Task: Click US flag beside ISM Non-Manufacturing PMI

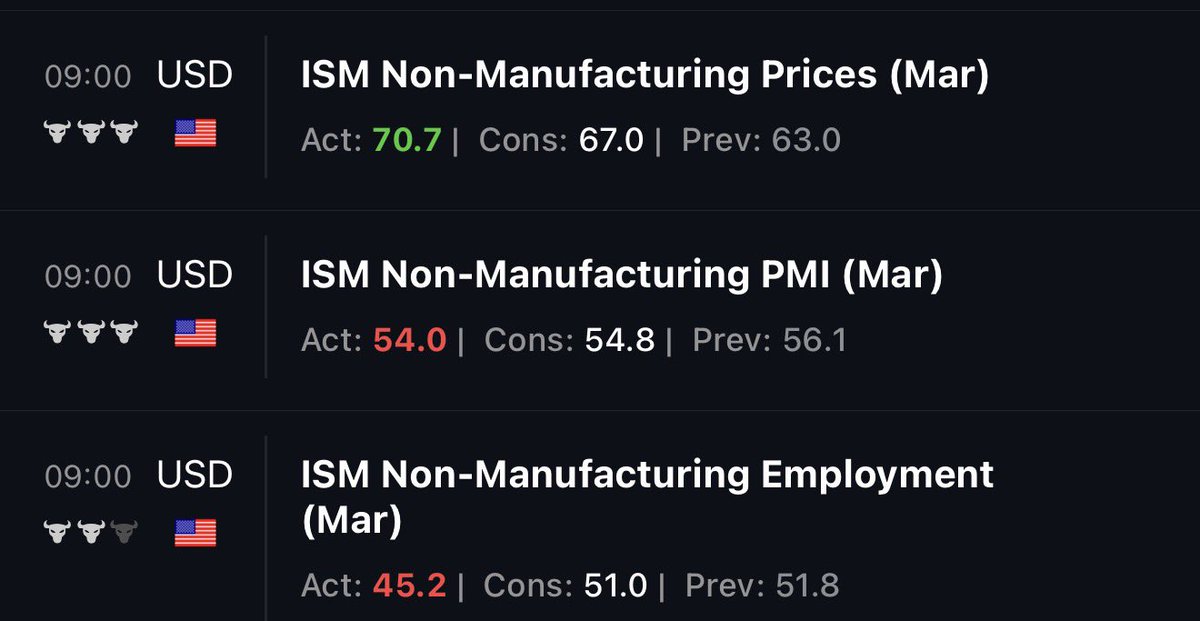Action: 195,332
